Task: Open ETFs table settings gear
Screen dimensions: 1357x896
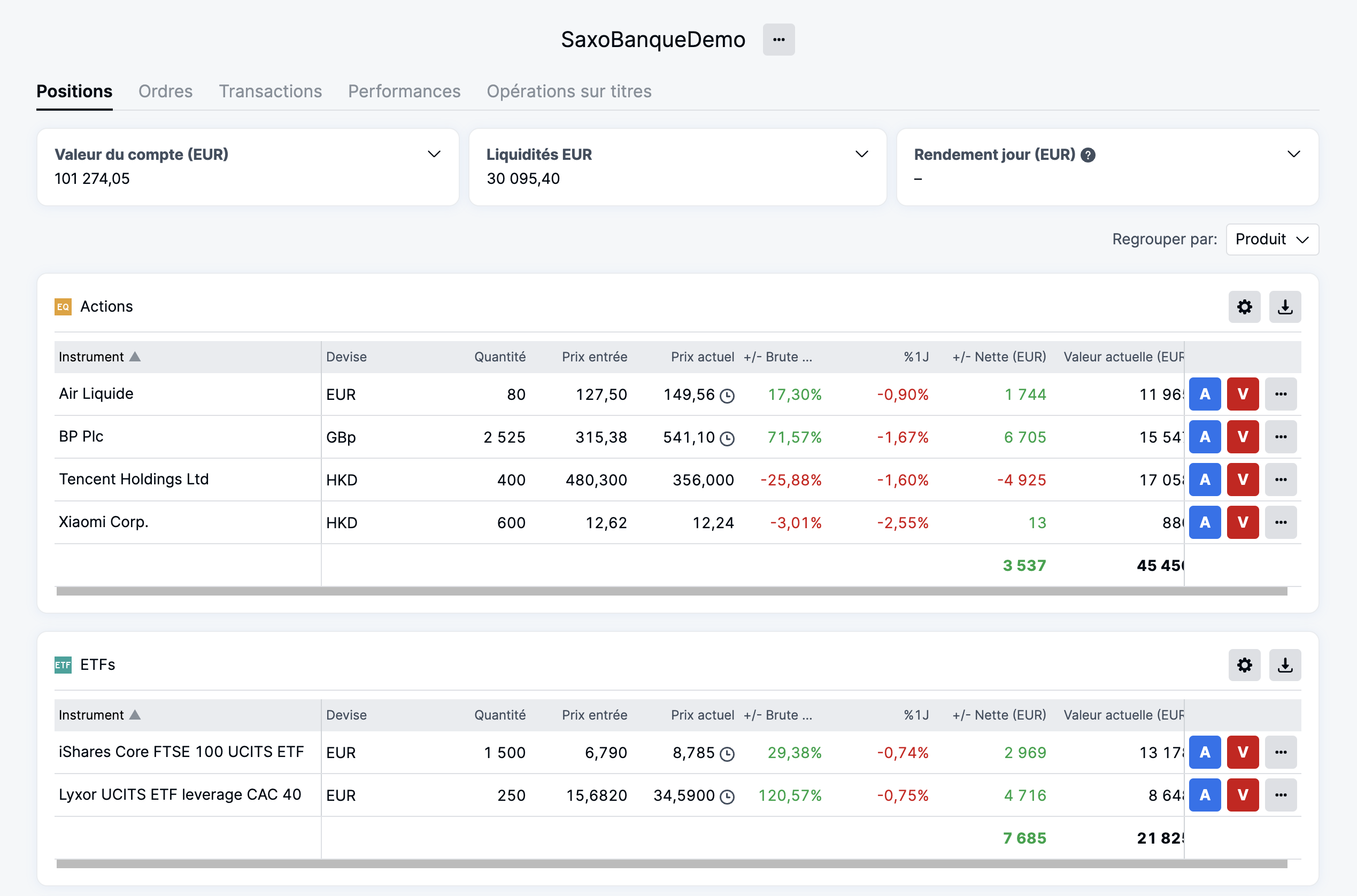Action: [x=1244, y=665]
